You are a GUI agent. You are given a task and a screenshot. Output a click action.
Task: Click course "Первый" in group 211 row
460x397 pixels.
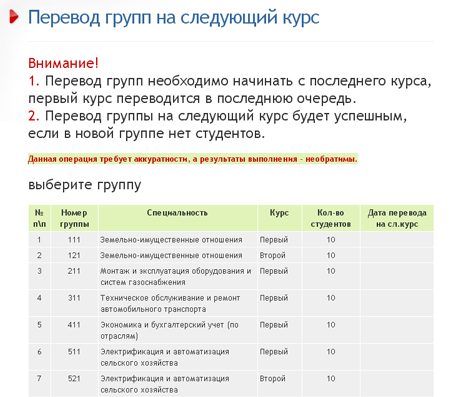[274, 271]
